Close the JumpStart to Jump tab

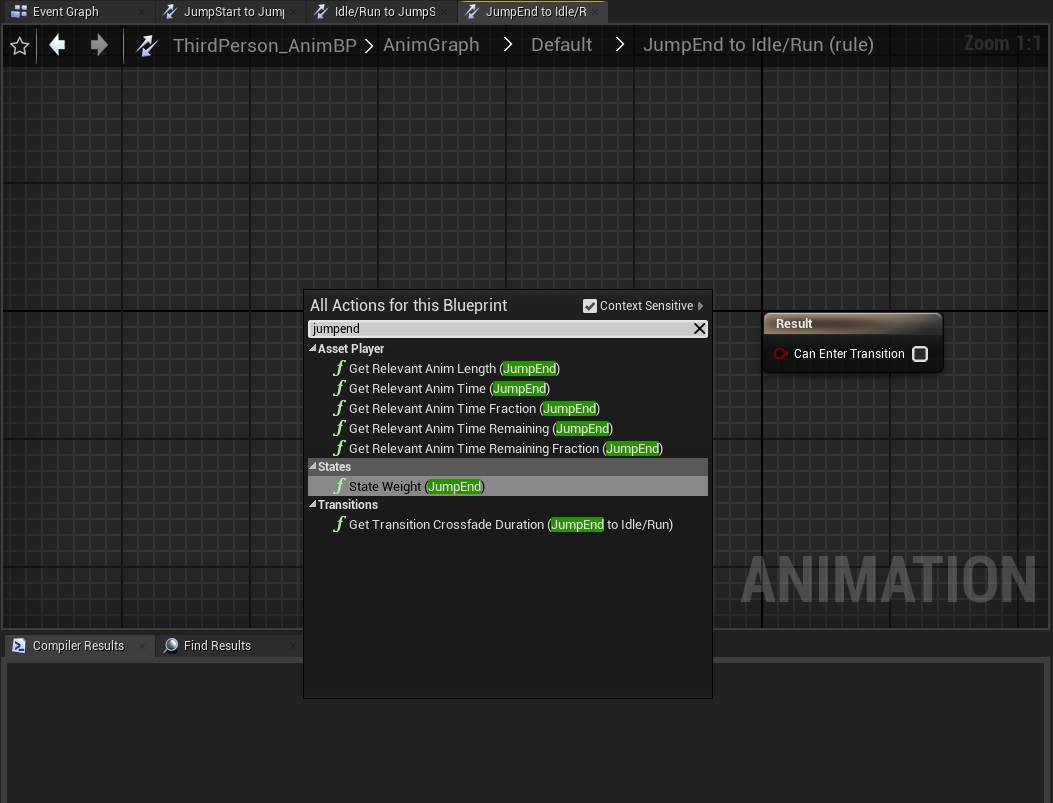click(293, 11)
